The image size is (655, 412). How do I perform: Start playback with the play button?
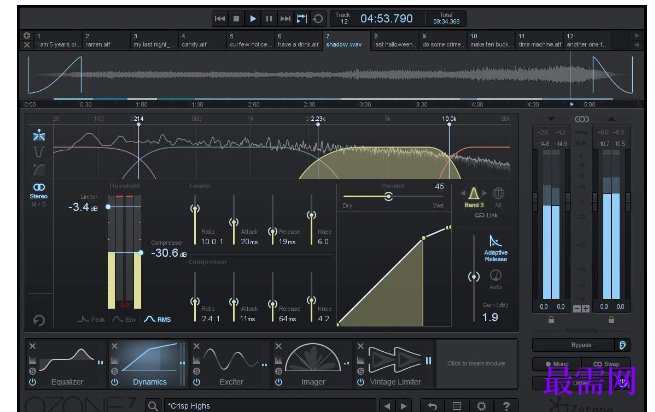pyautogui.click(x=253, y=19)
